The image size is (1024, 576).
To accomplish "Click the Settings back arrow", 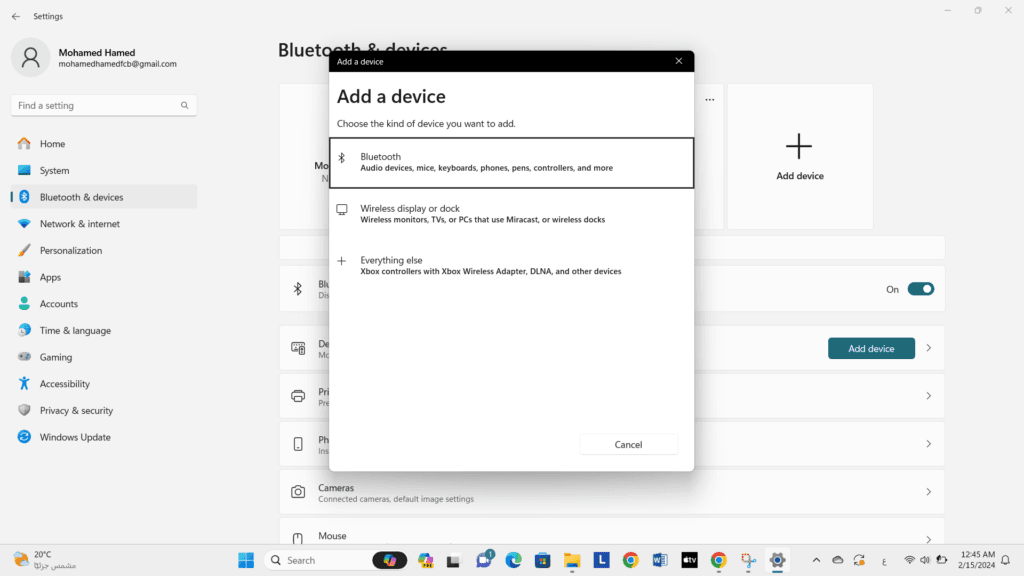I will tap(15, 16).
